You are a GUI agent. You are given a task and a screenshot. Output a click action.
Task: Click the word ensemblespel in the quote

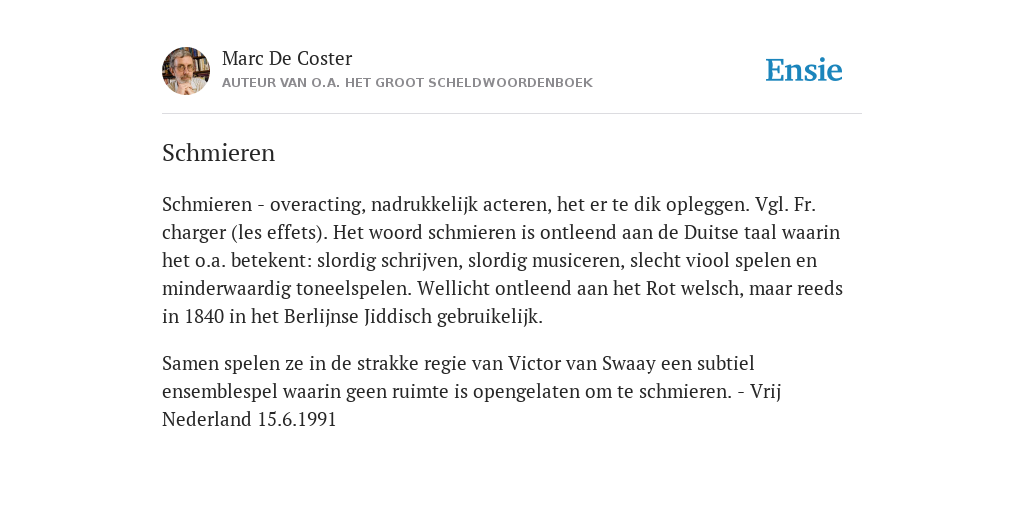(219, 392)
